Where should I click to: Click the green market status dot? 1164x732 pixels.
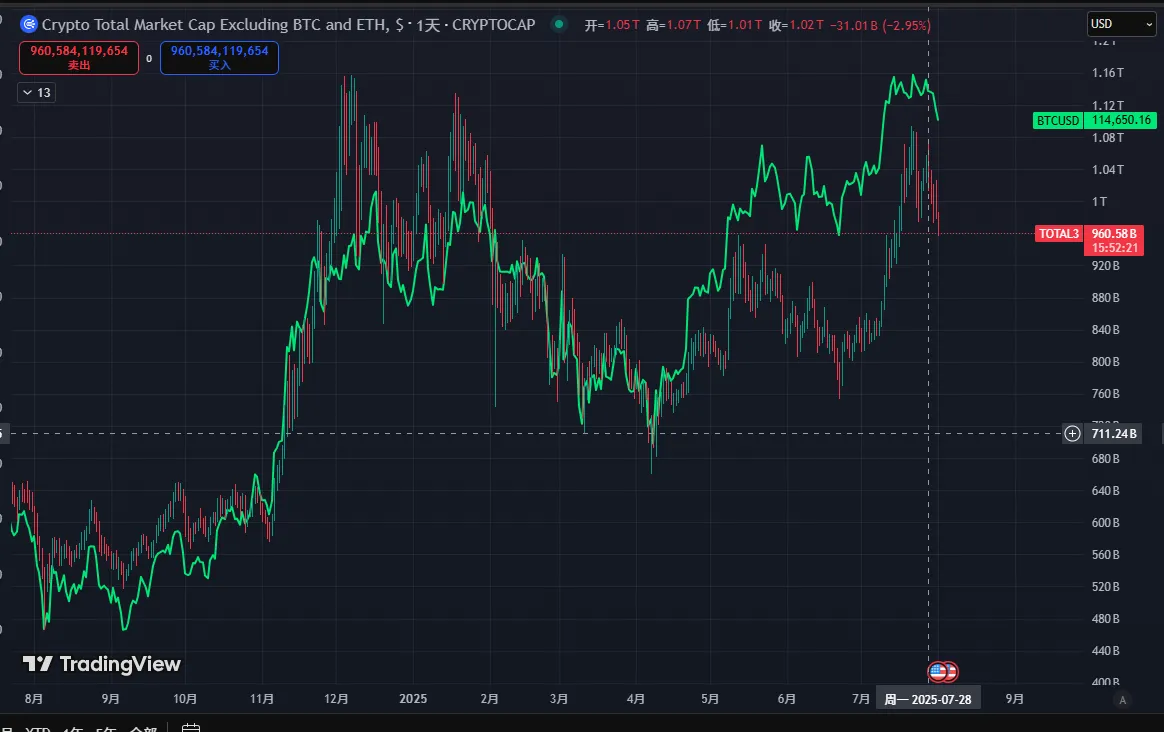pyautogui.click(x=558, y=24)
